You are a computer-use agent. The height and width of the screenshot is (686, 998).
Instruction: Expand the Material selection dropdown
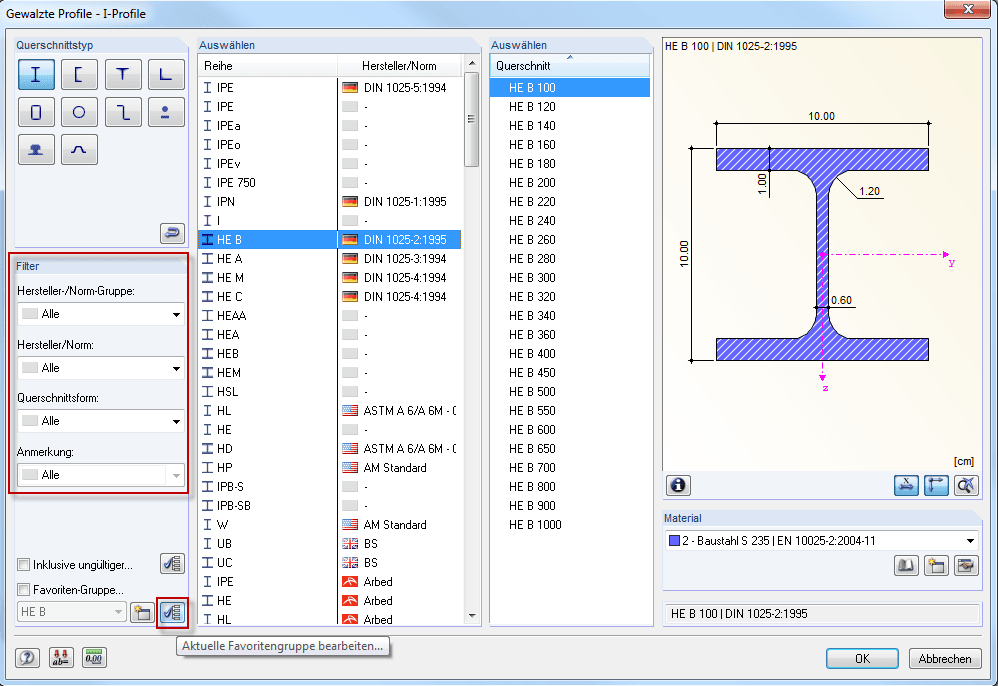tap(822, 541)
